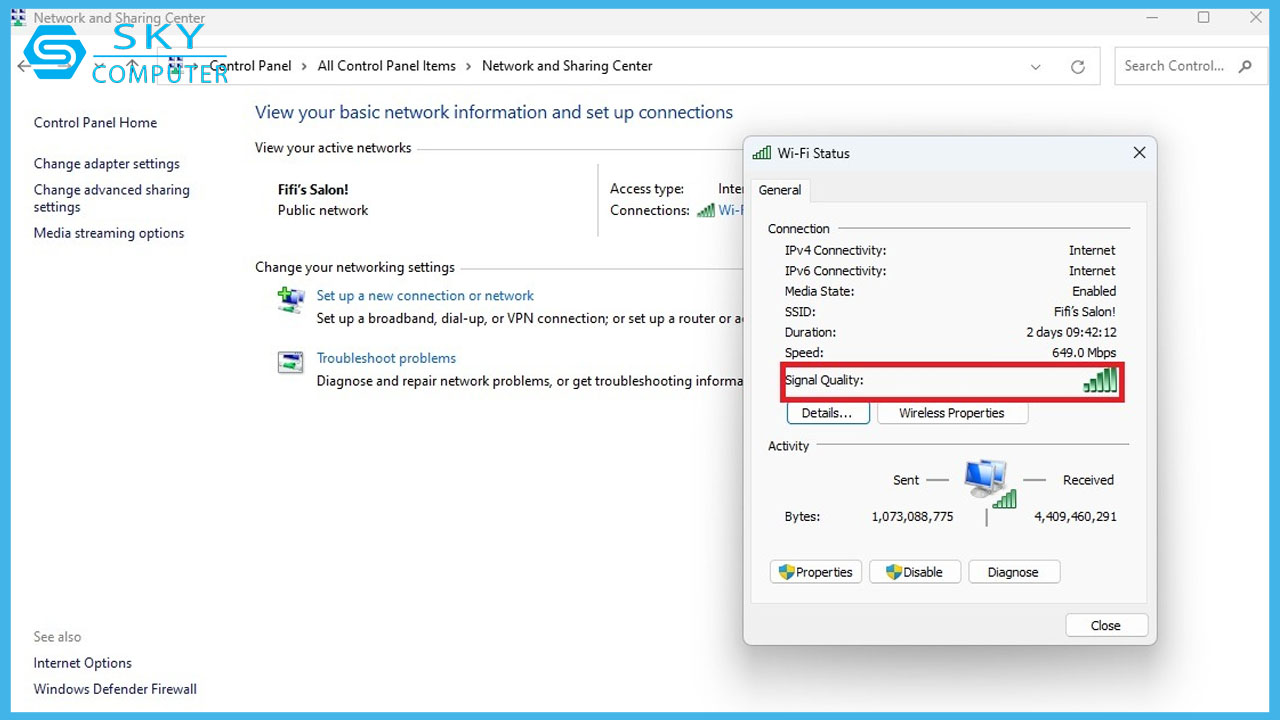Click the Set up new connection icon
This screenshot has width=1280, height=720.
pyautogui.click(x=290, y=299)
